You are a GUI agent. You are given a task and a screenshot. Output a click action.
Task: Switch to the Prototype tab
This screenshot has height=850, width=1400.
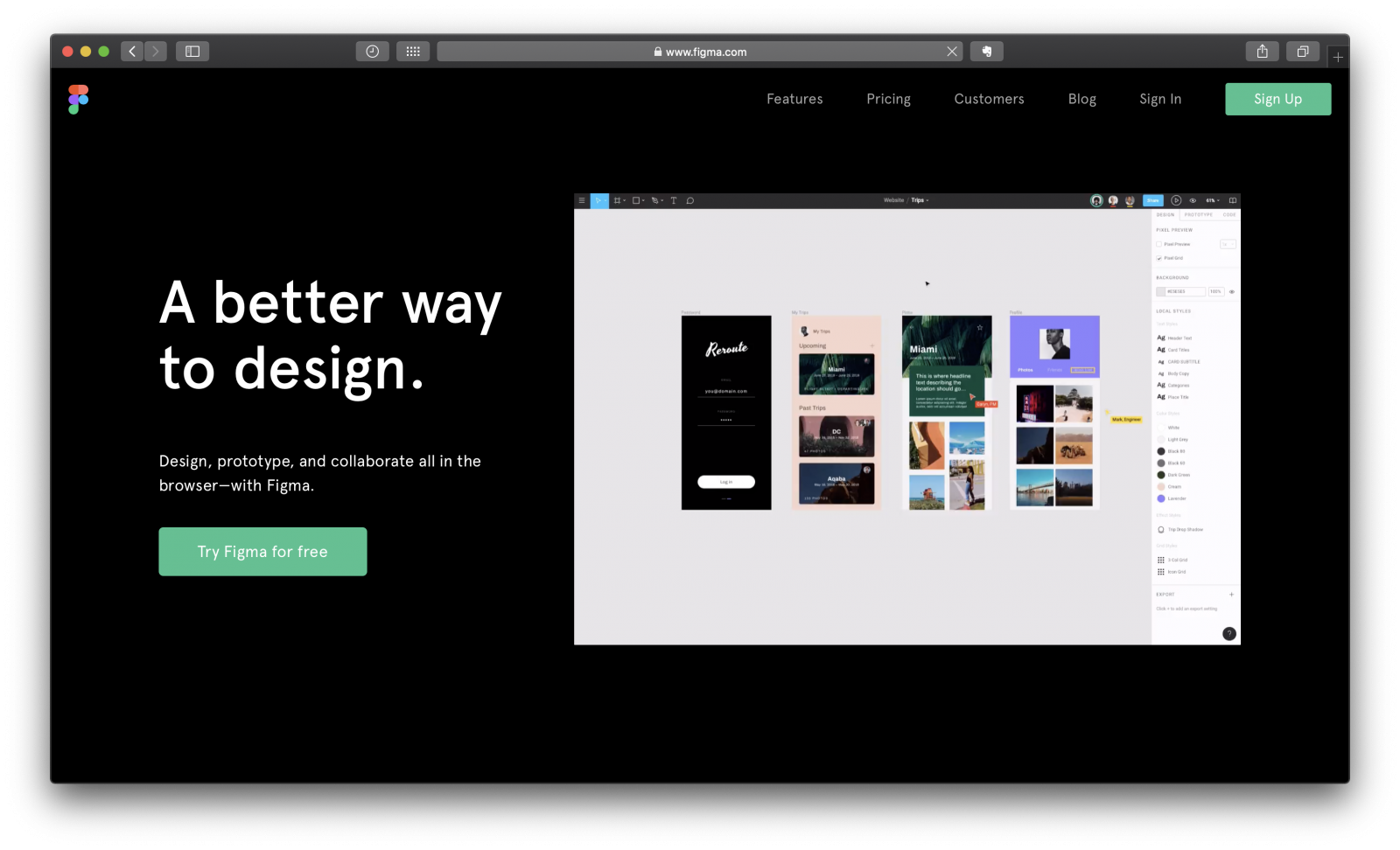point(1199,214)
